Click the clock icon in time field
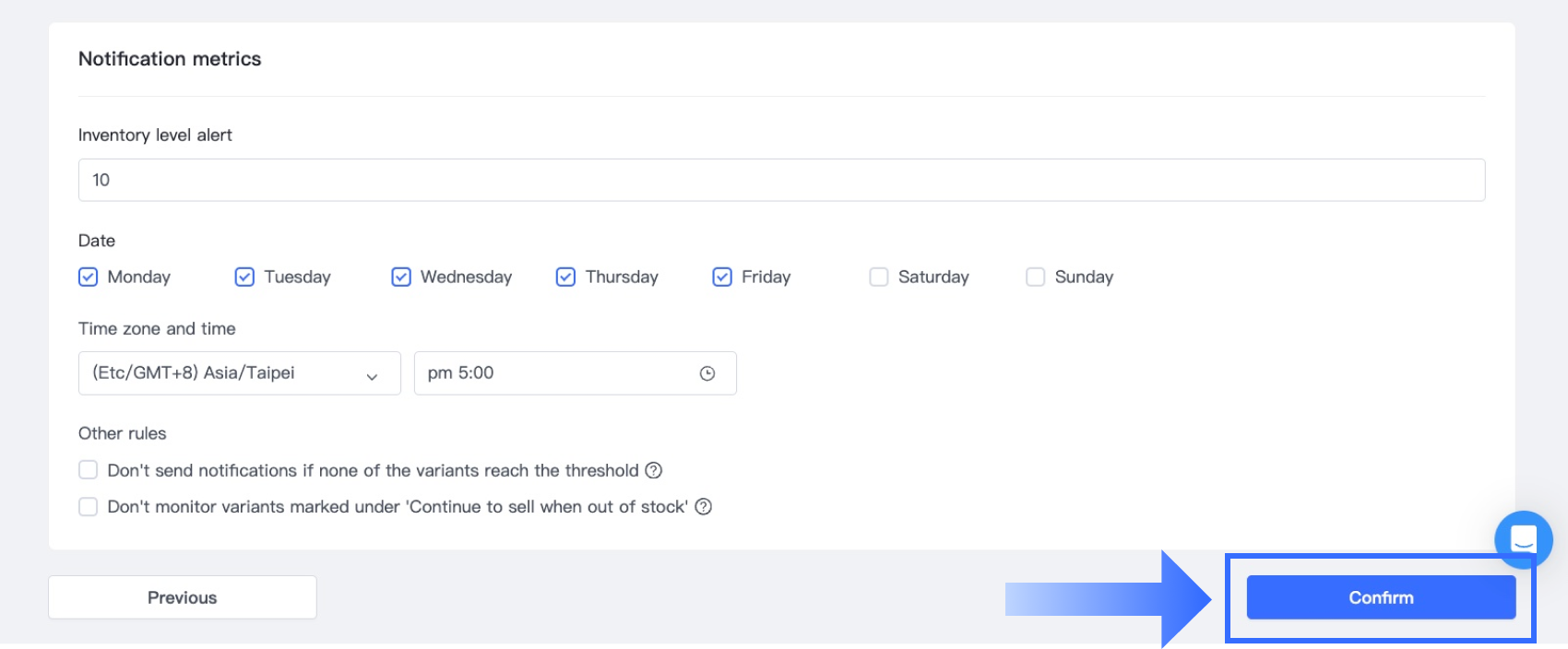 (x=707, y=373)
